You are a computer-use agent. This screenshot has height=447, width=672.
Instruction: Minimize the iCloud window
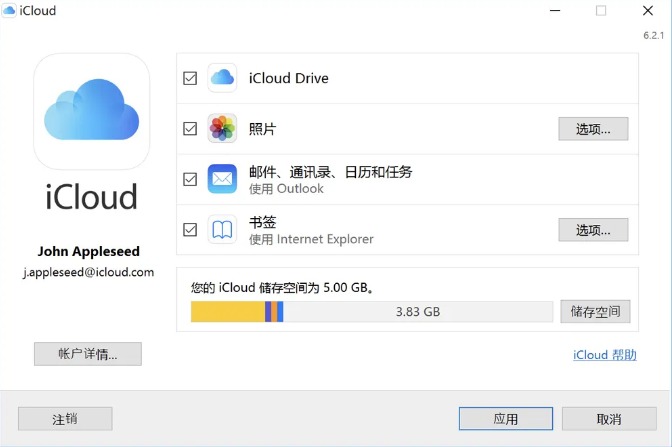pos(555,10)
